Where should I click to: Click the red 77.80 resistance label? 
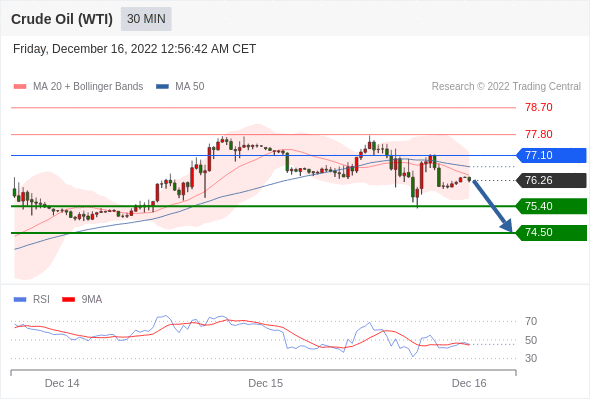click(539, 134)
